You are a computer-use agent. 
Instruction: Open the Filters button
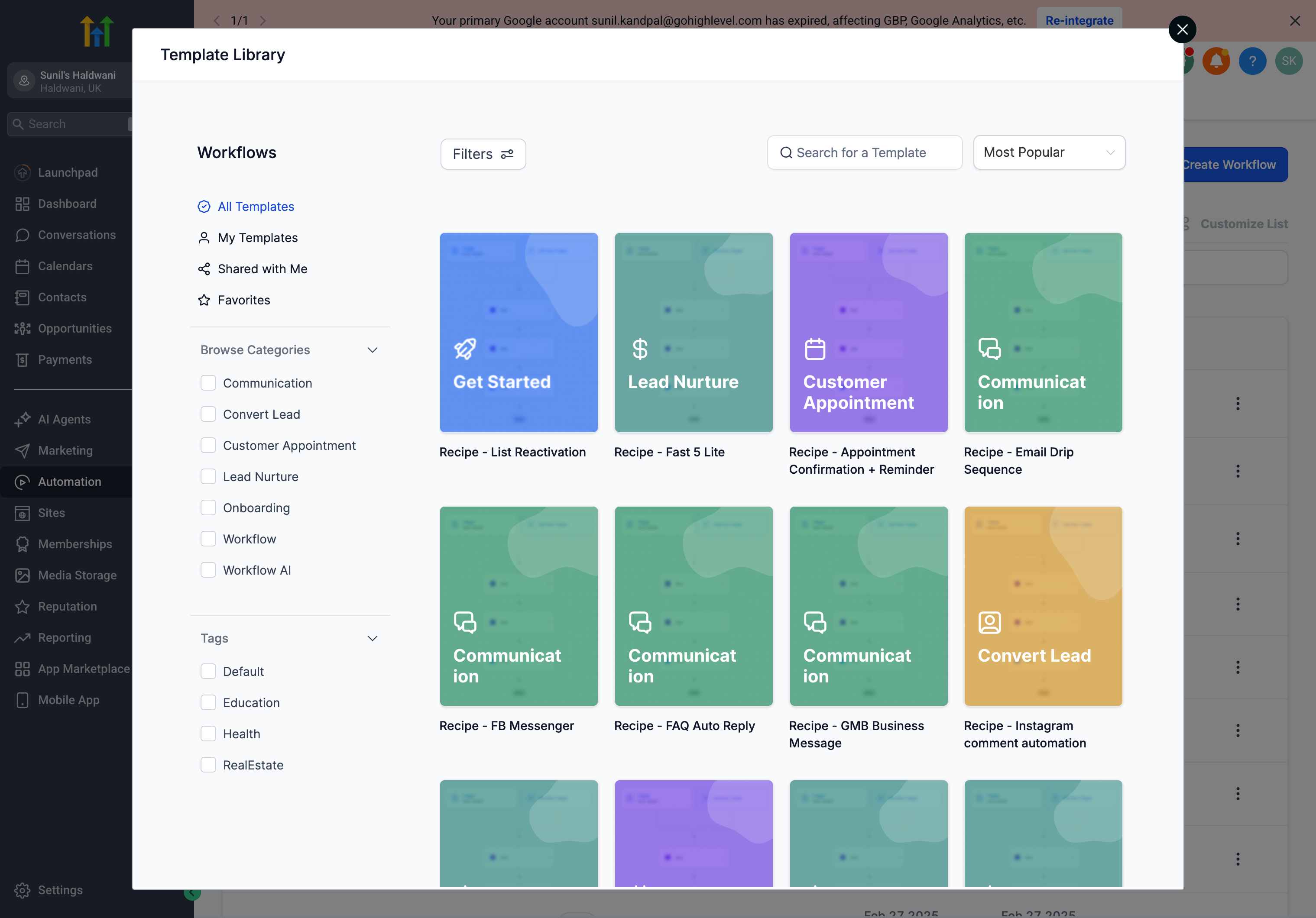(483, 154)
